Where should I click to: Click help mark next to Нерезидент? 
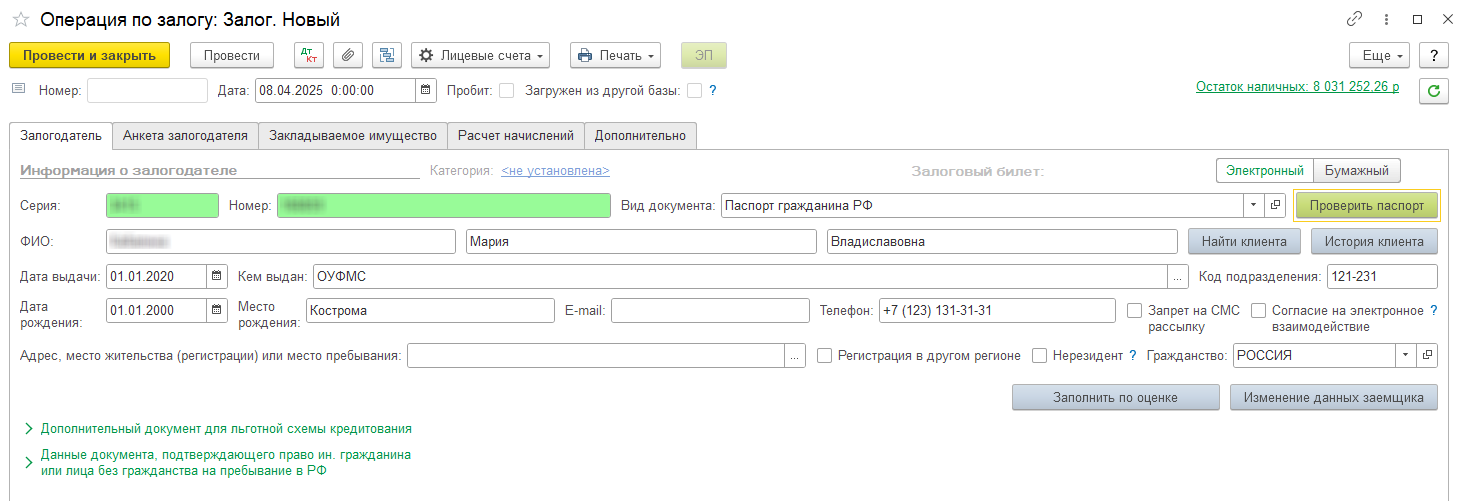click(x=1133, y=355)
